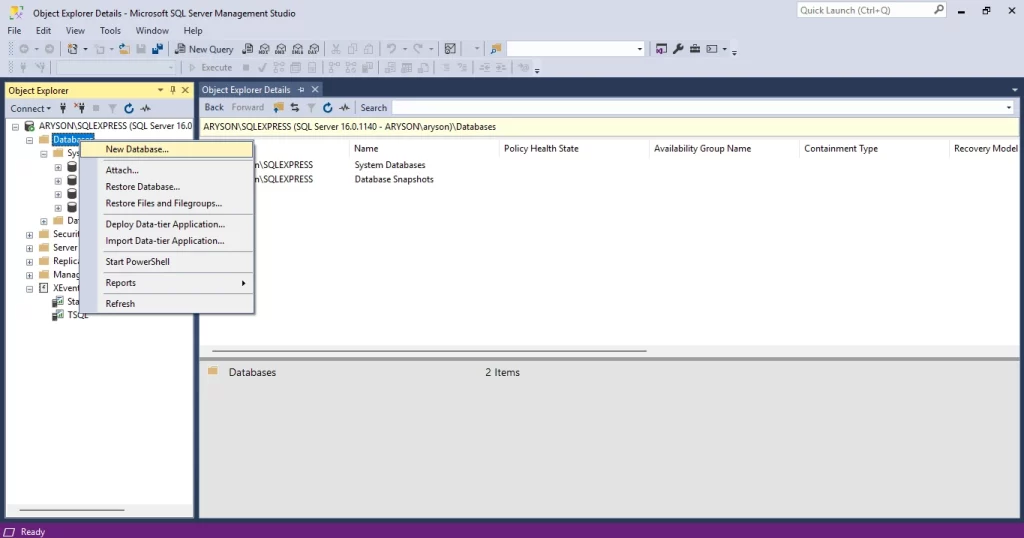Choose Attach... from context menu
The width and height of the screenshot is (1024, 538).
click(x=167, y=170)
